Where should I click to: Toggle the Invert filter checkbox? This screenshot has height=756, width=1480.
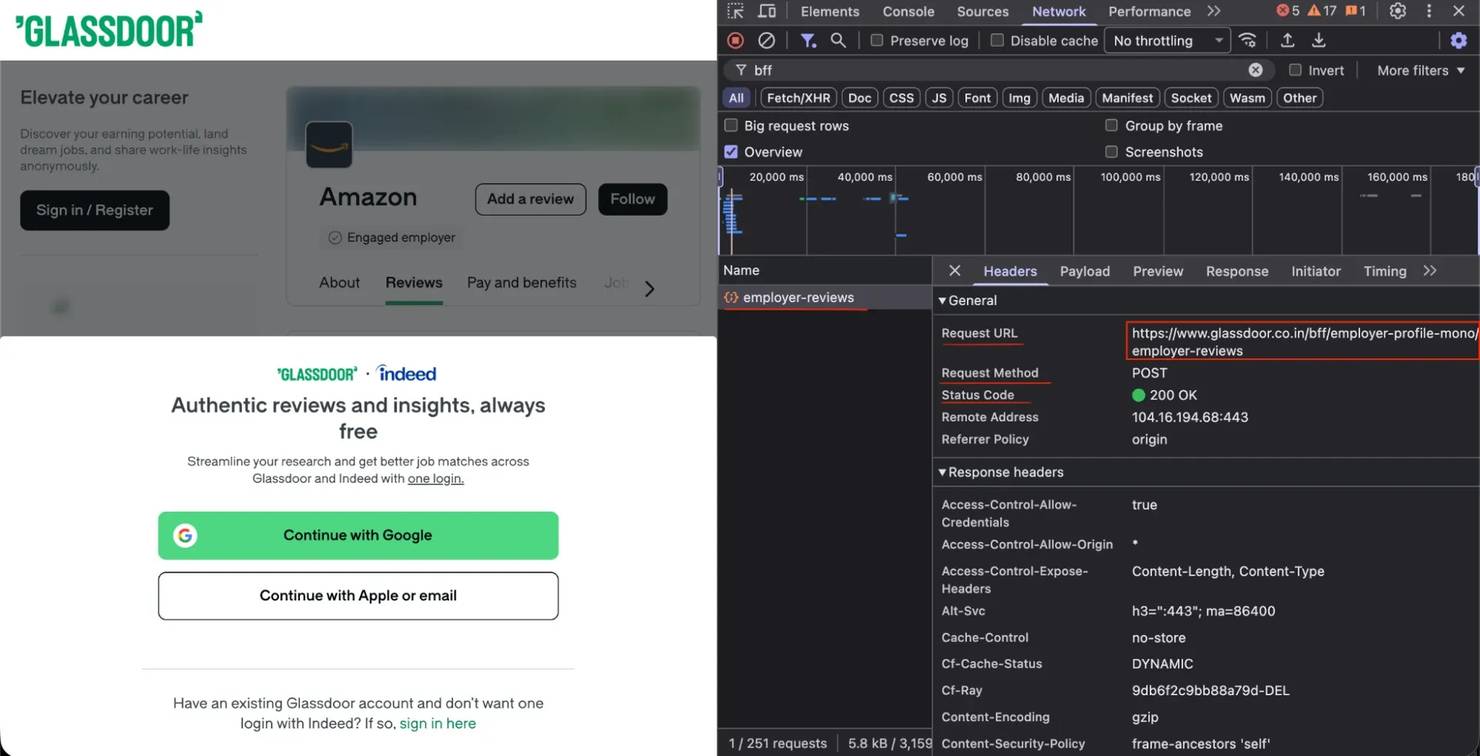pos(1295,70)
